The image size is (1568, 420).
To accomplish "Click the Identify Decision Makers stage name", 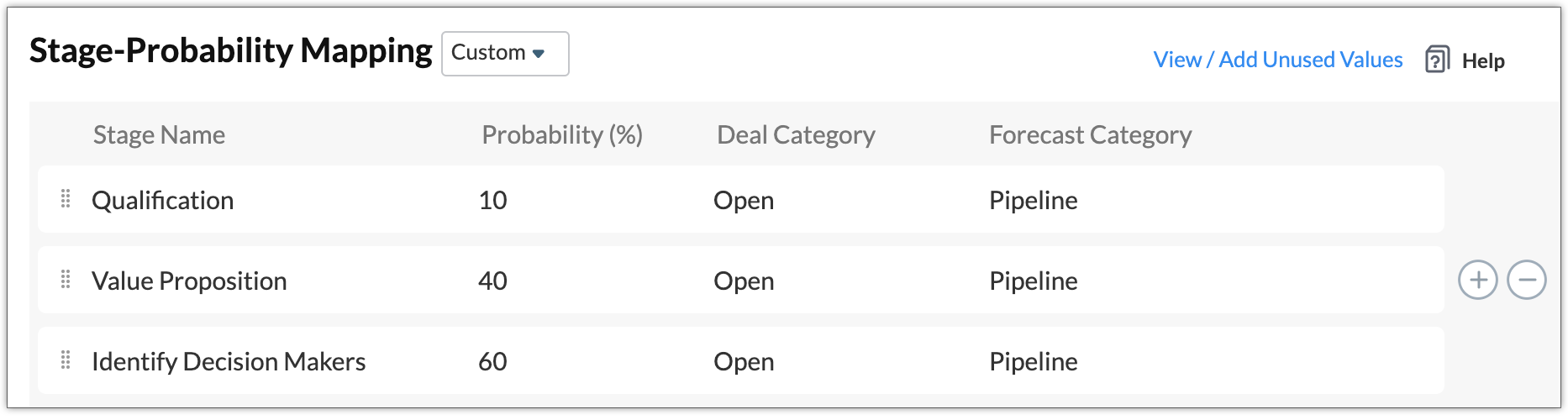I will click(229, 361).
